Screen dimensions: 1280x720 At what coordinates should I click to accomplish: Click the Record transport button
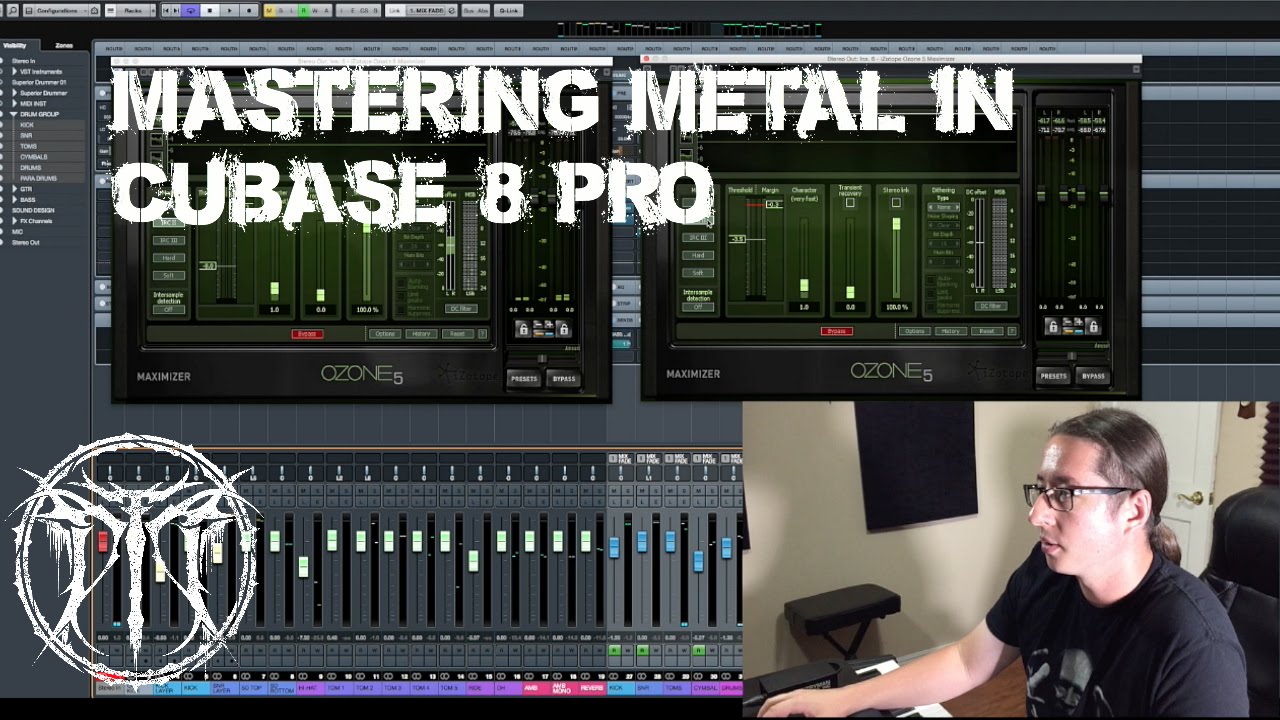[249, 10]
